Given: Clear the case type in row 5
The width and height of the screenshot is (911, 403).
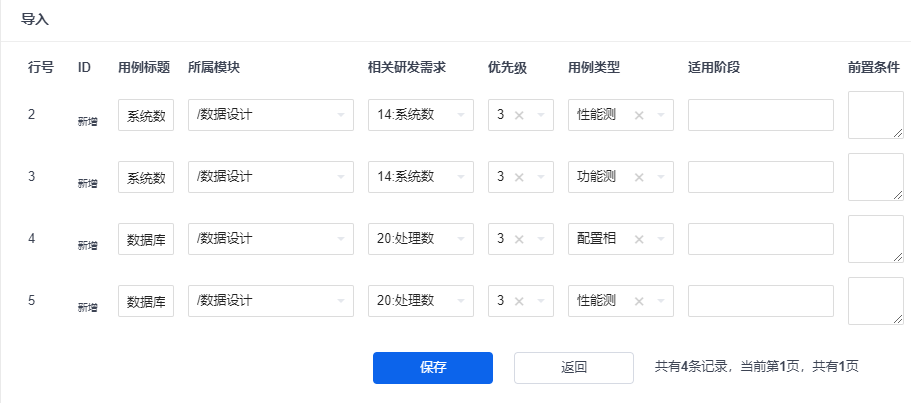Looking at the screenshot, I should click(639, 301).
